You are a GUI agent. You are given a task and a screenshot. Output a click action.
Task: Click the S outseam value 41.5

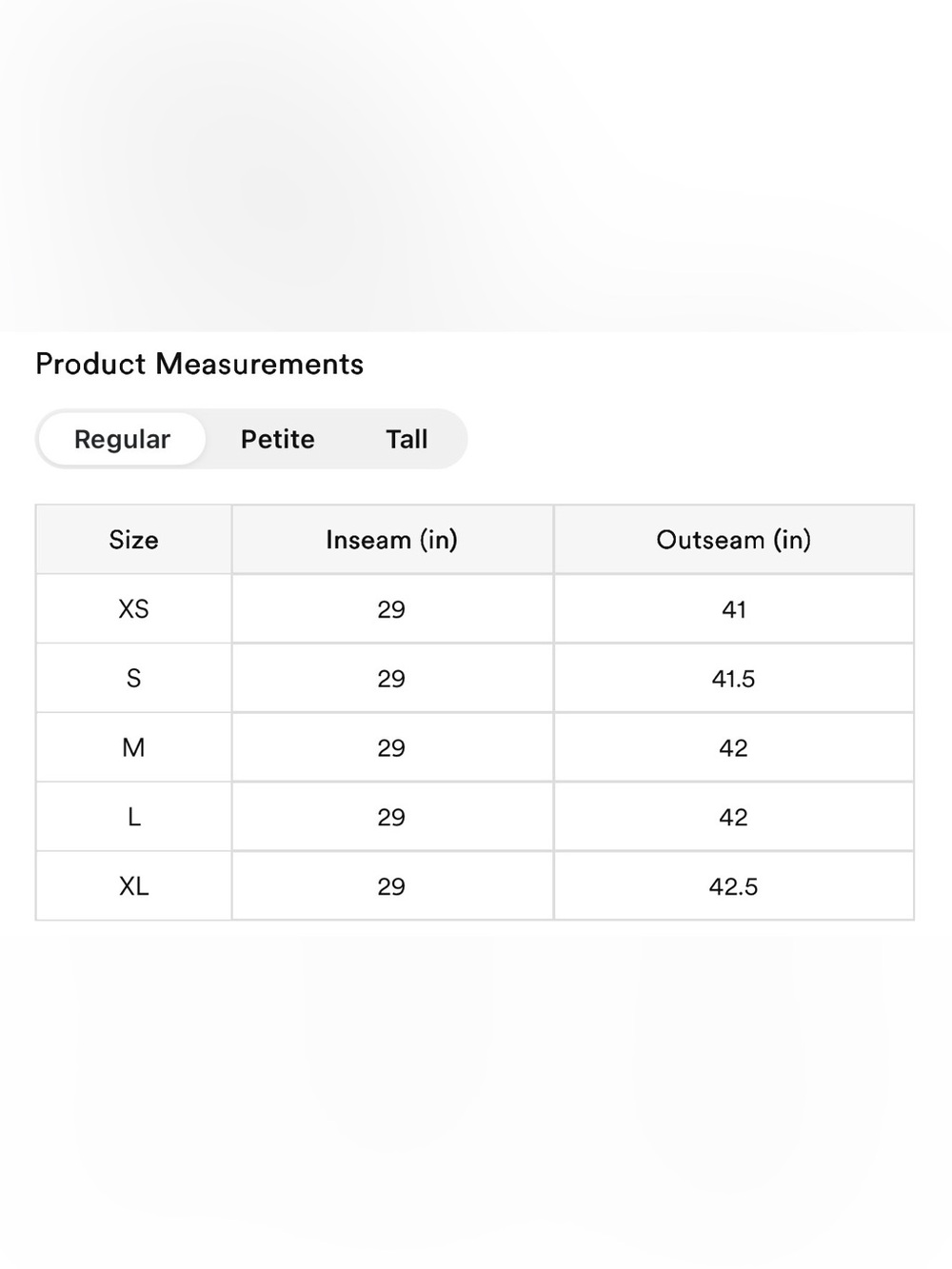click(734, 679)
